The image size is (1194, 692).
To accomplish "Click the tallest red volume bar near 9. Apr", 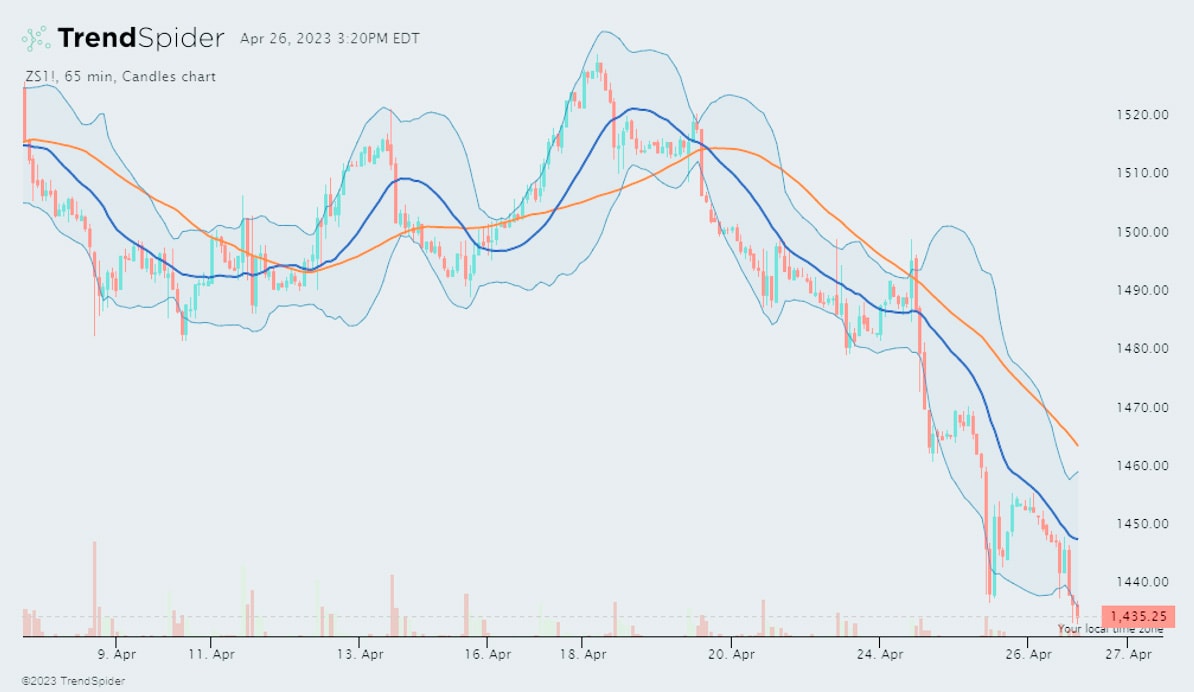I will tap(95, 588).
